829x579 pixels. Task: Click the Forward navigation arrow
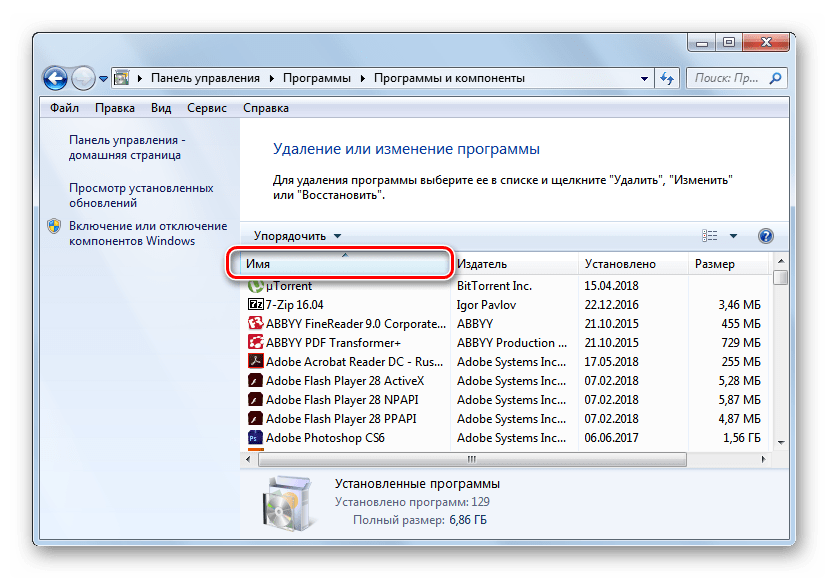click(x=84, y=79)
